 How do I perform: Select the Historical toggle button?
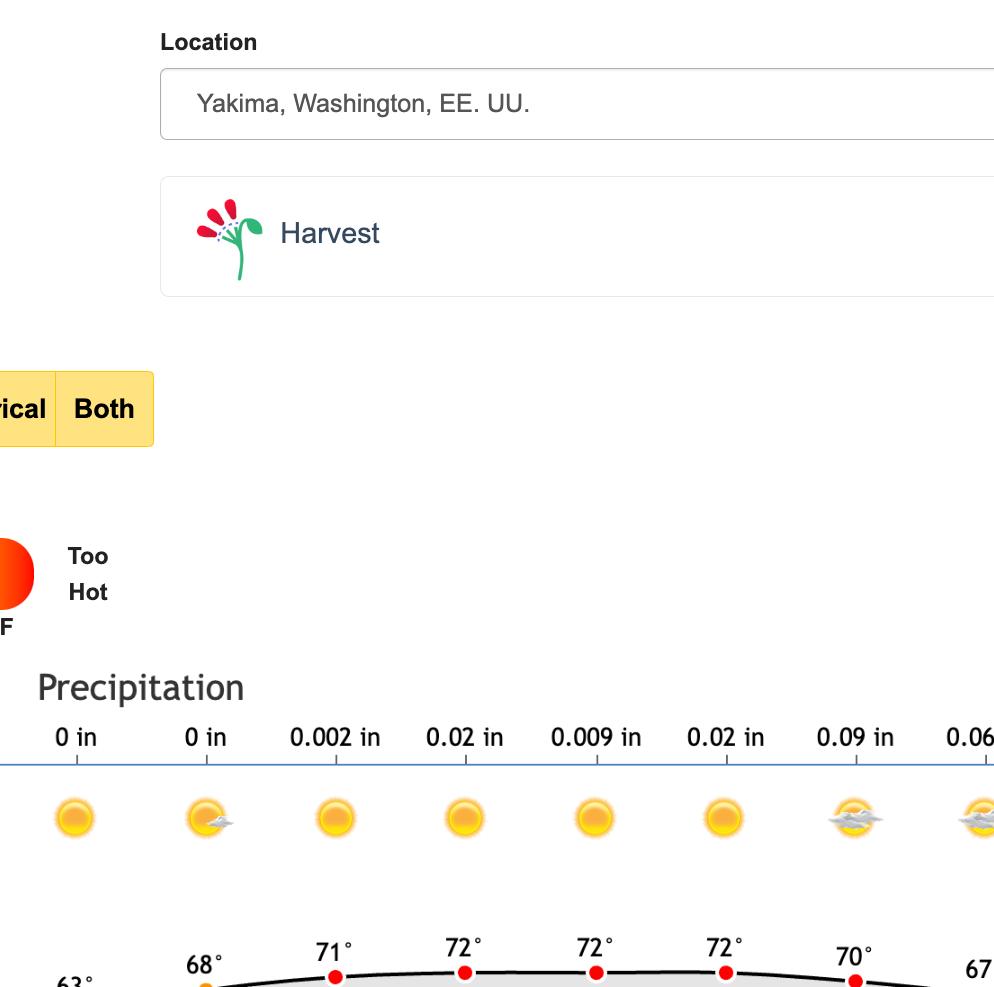point(24,409)
